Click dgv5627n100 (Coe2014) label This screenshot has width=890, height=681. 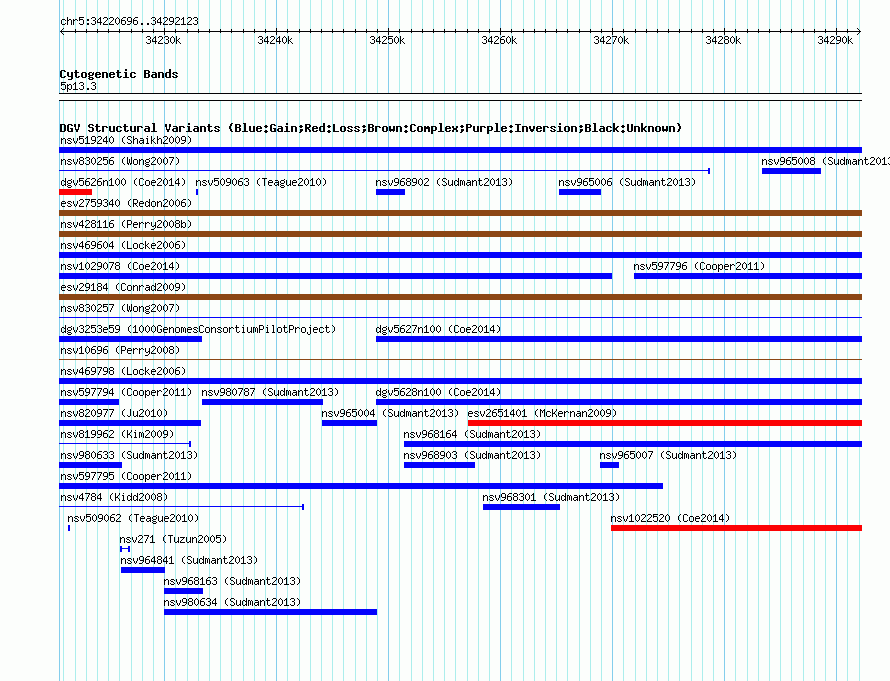438,329
